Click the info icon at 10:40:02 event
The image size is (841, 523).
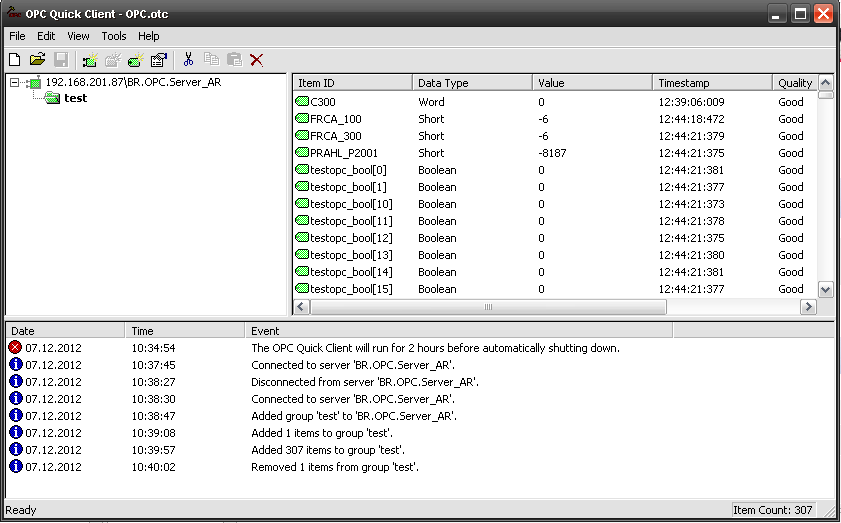point(16,466)
